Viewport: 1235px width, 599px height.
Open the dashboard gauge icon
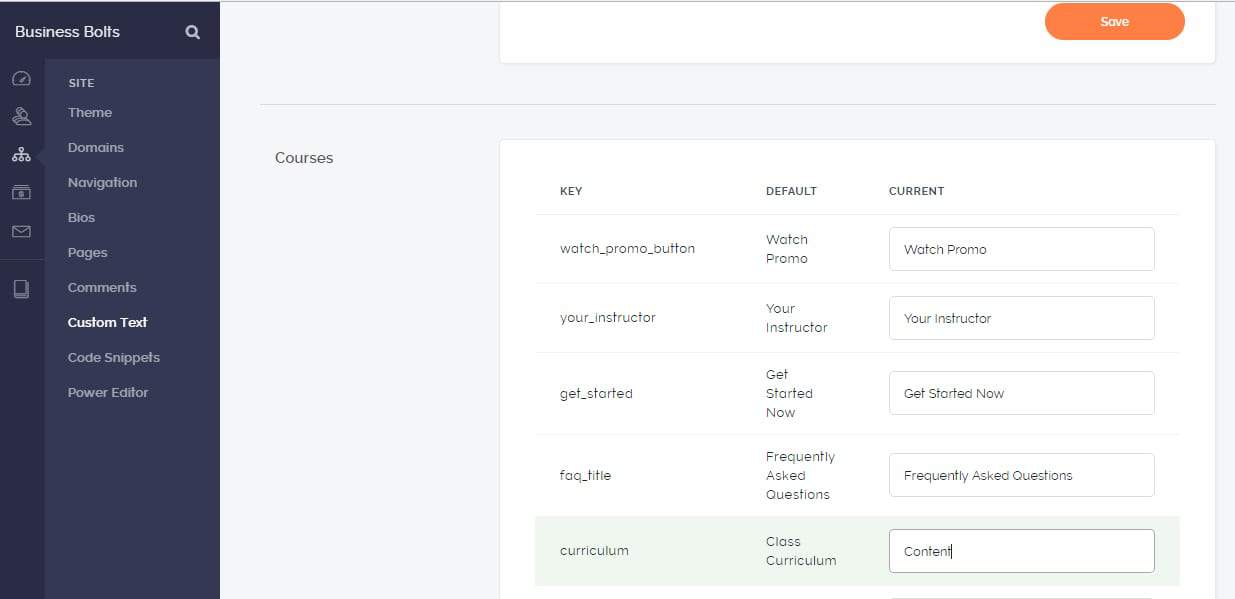pyautogui.click(x=21, y=78)
